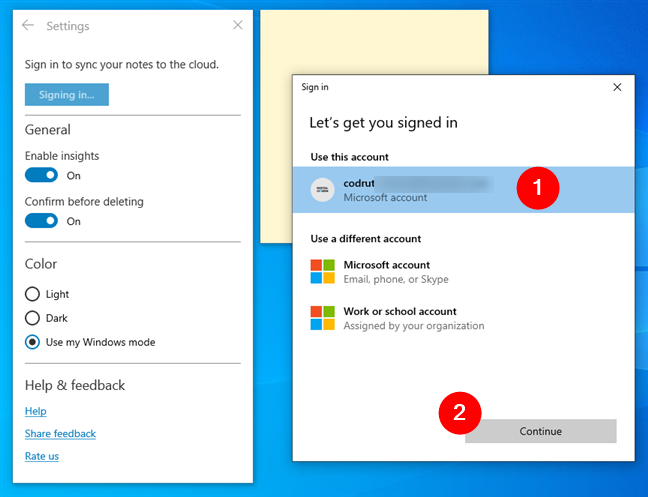This screenshot has height=497, width=648.
Task: Choose Work or school account option
Action: [463, 318]
